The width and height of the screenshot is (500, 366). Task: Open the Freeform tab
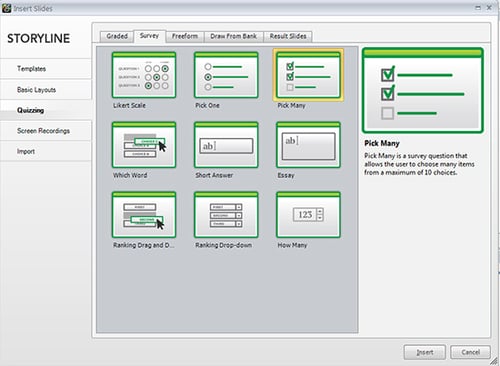[185, 36]
